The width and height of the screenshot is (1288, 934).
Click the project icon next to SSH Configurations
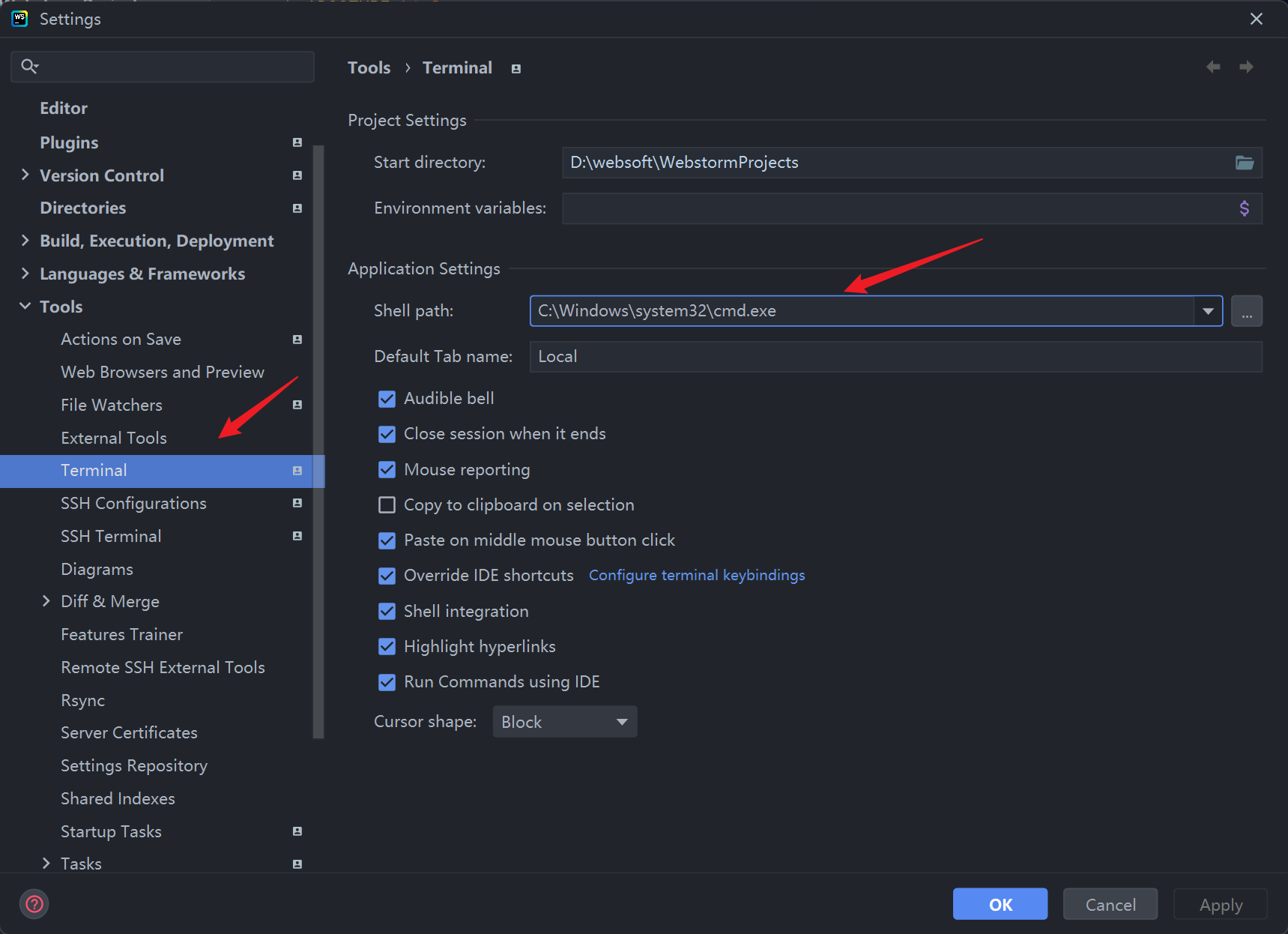pos(297,503)
